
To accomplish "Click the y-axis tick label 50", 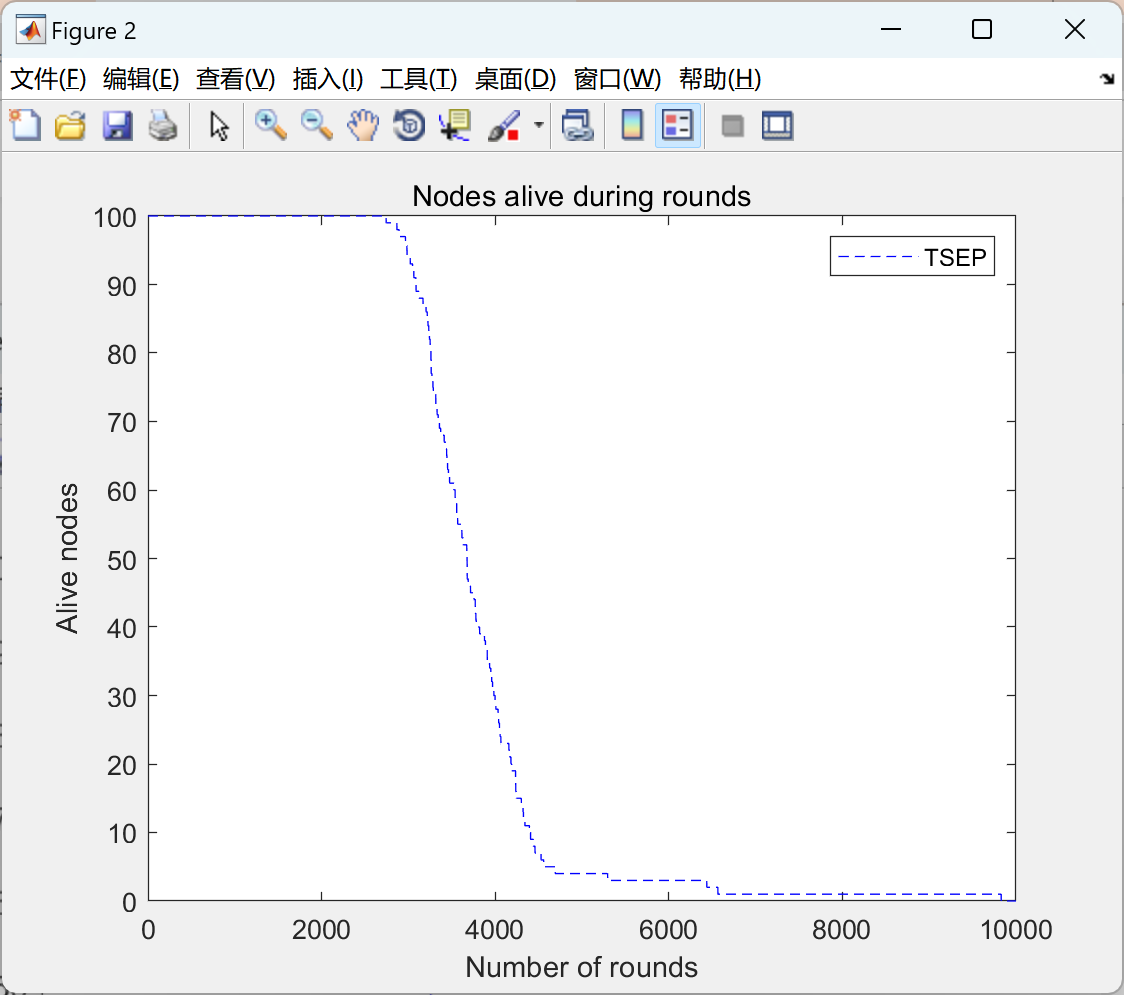I will (121, 560).
